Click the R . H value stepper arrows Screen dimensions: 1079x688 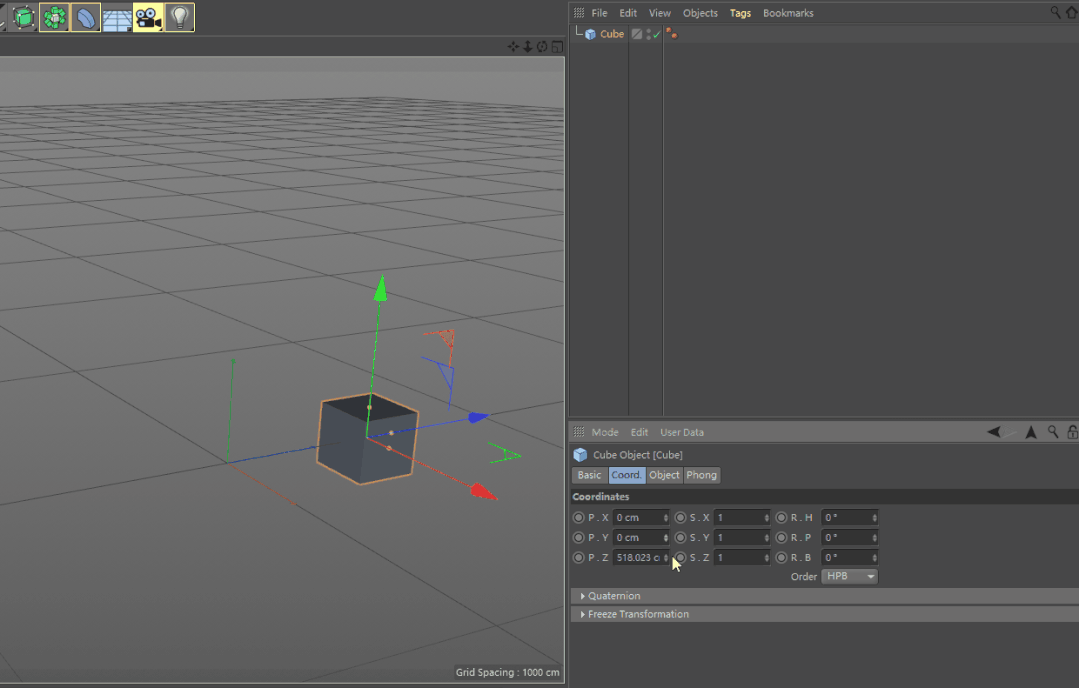(875, 517)
